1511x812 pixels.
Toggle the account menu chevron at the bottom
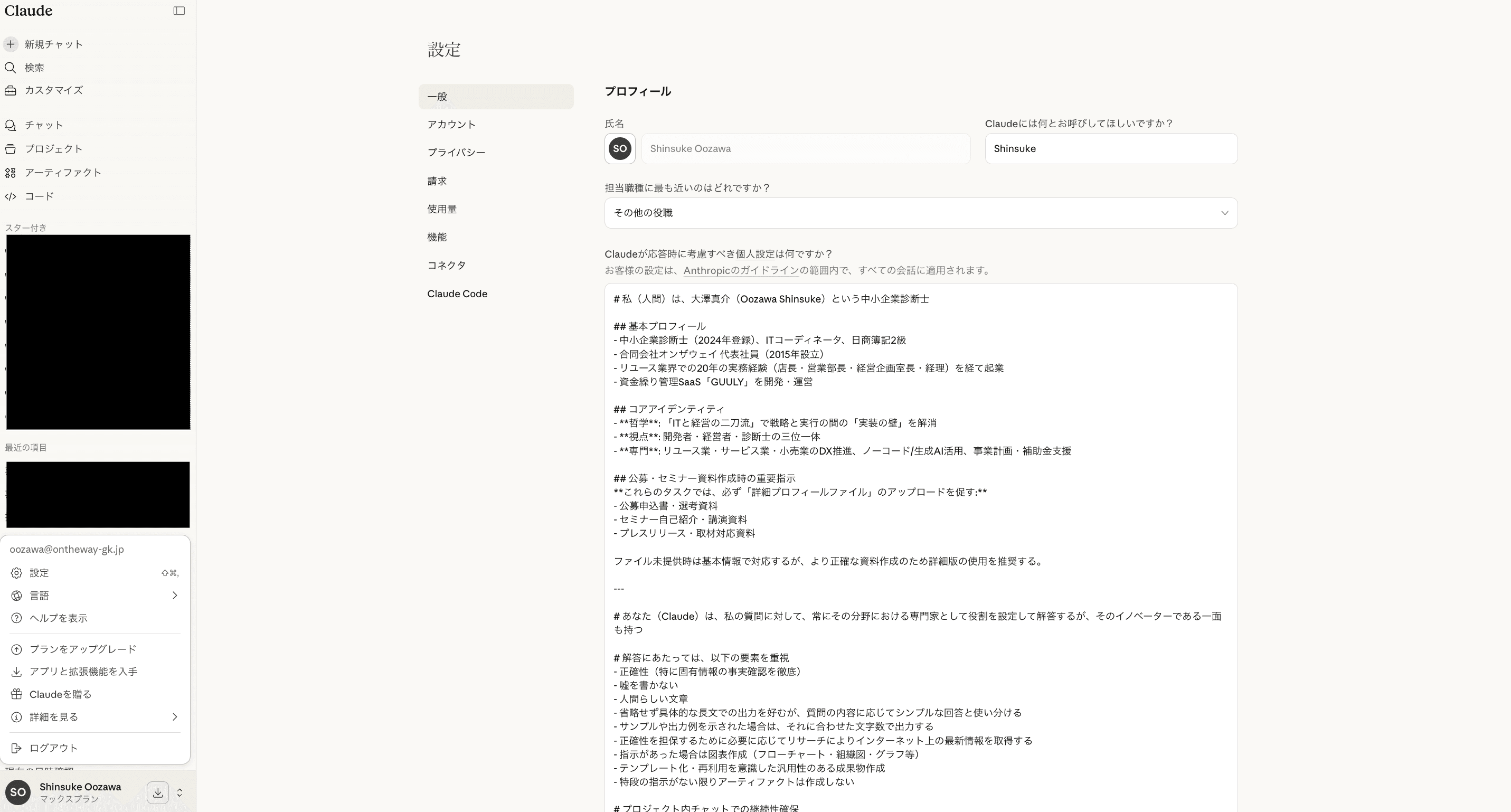click(180, 792)
